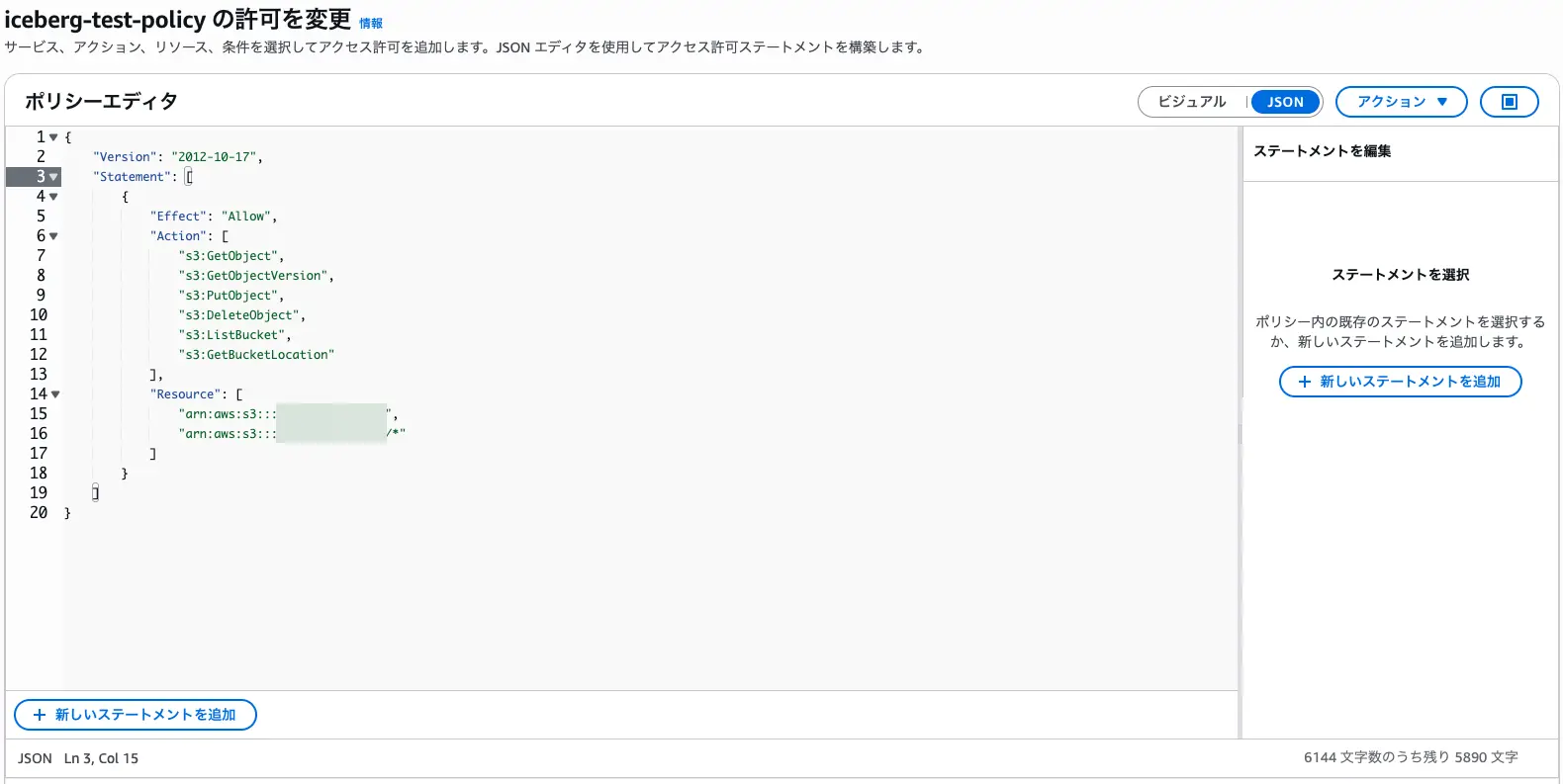Collapse the Statement array fold on line 3
The width and height of the screenshot is (1563, 784).
click(x=54, y=176)
